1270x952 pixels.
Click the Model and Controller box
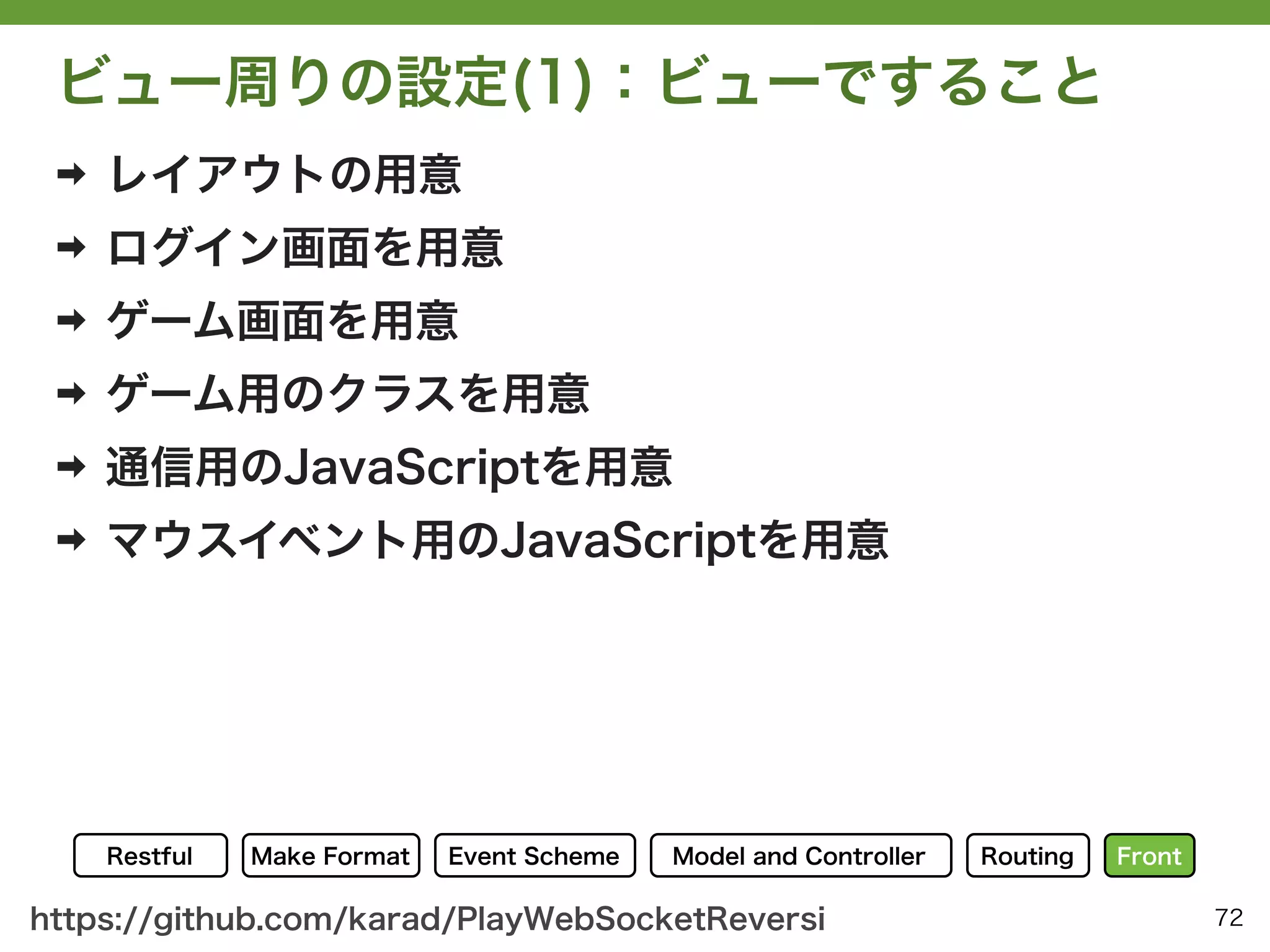[801, 855]
